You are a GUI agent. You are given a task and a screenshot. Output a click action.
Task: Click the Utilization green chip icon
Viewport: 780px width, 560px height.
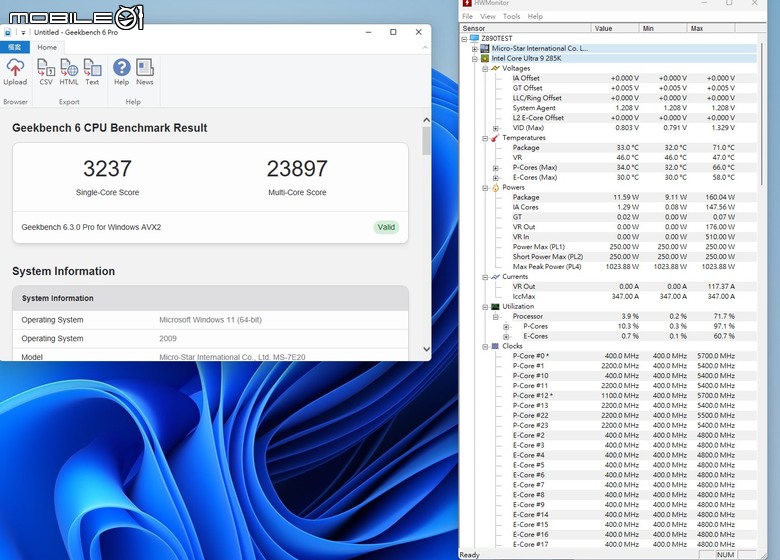pos(495,306)
